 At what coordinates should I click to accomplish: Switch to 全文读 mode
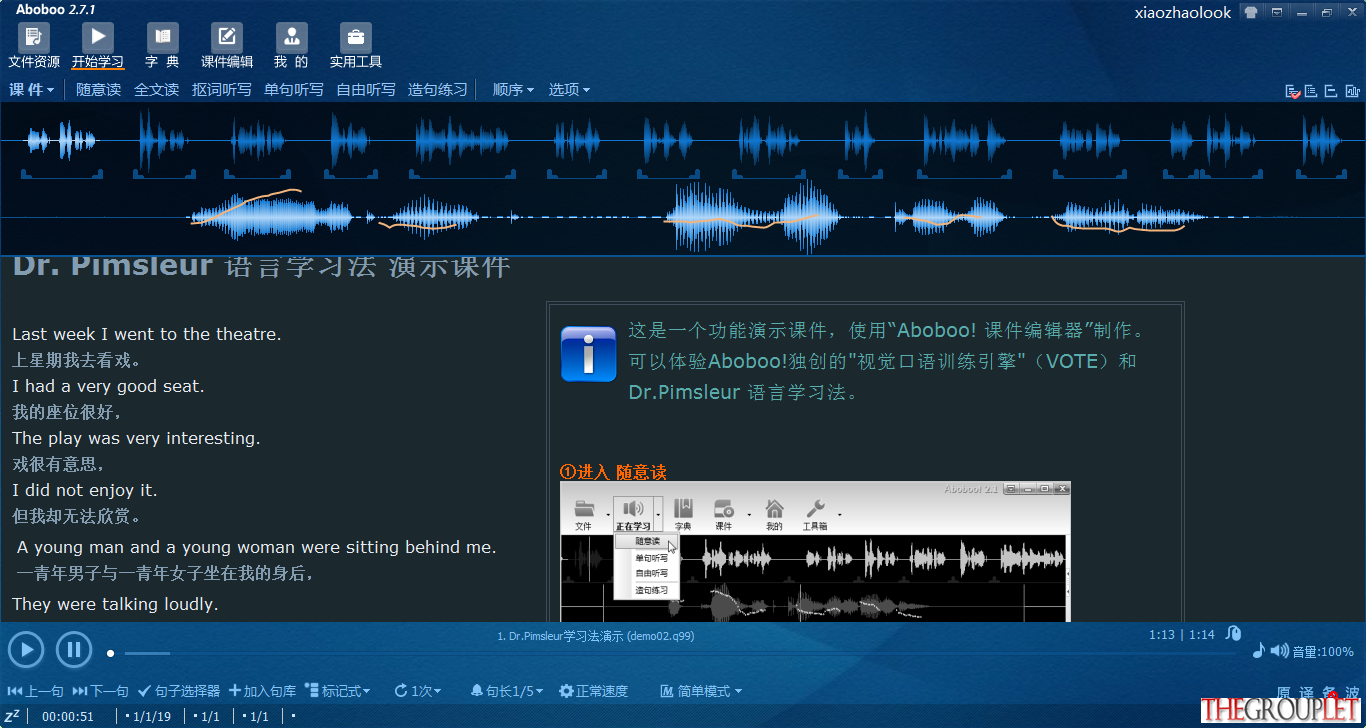pos(157,90)
